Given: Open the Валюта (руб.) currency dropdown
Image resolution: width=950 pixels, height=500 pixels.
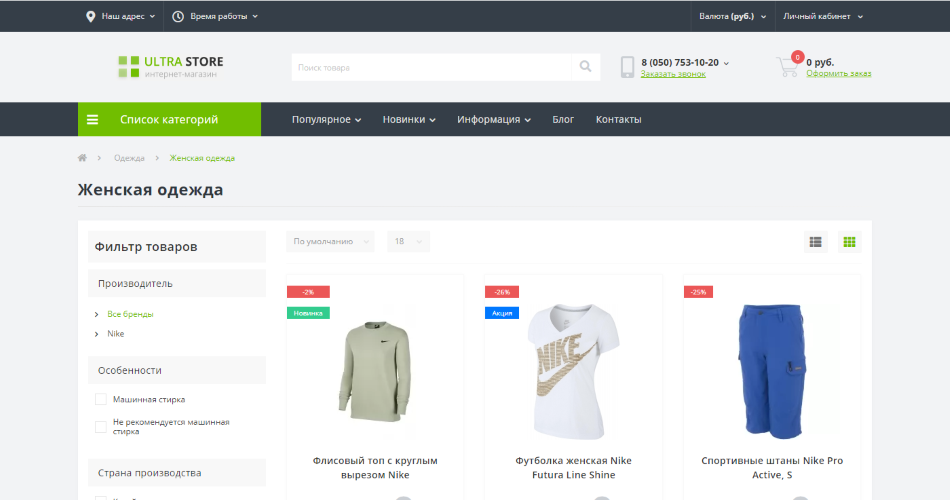Looking at the screenshot, I should click(x=732, y=16).
